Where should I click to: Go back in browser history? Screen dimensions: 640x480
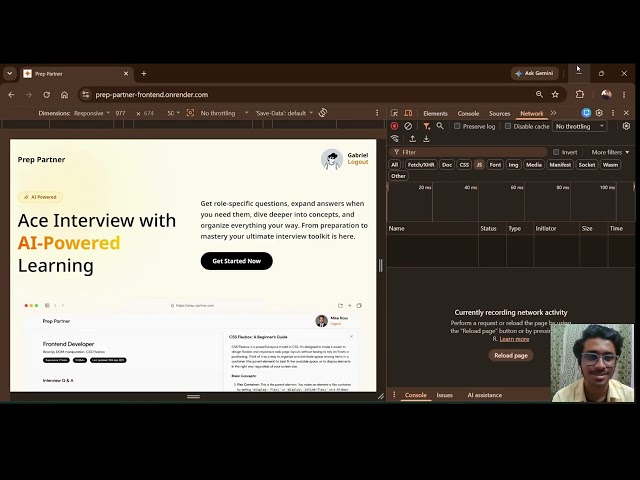point(11,95)
